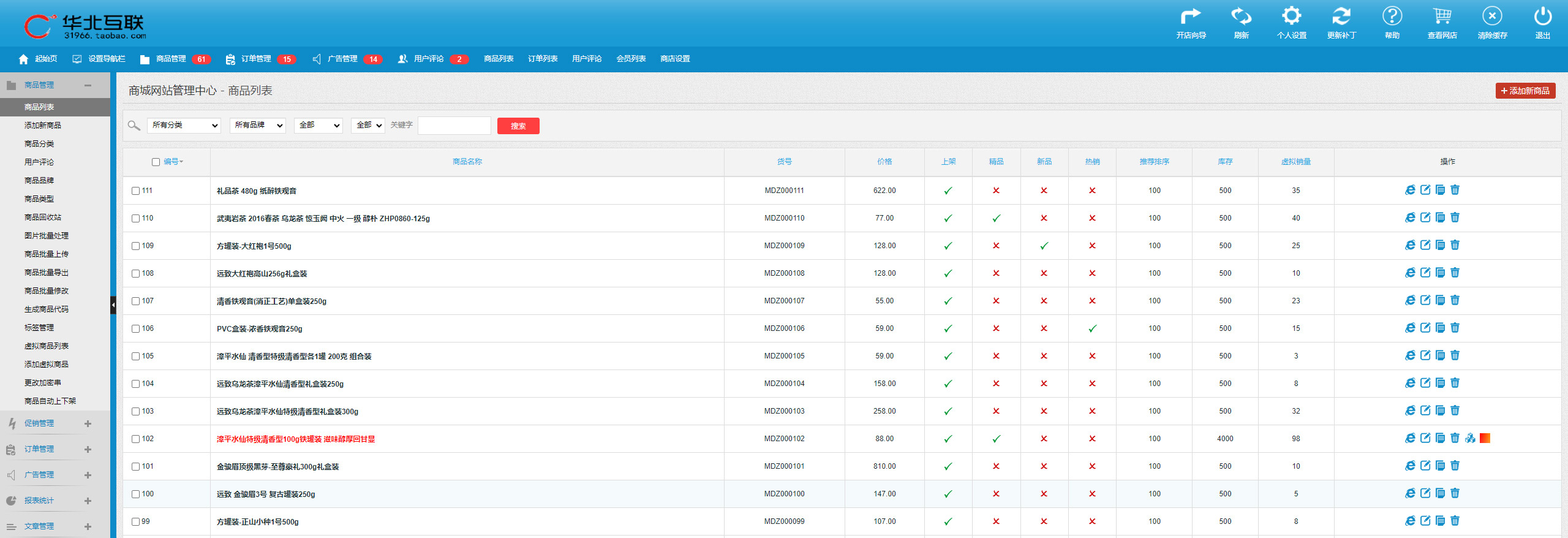Screen dimensions: 1568x538
Task: Click the edit icon in row 103
Action: tap(1425, 411)
